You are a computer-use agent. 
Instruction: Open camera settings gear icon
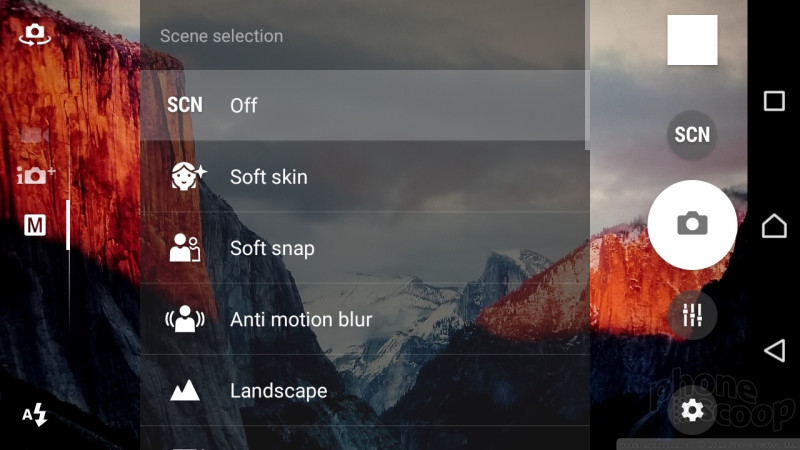(692, 410)
